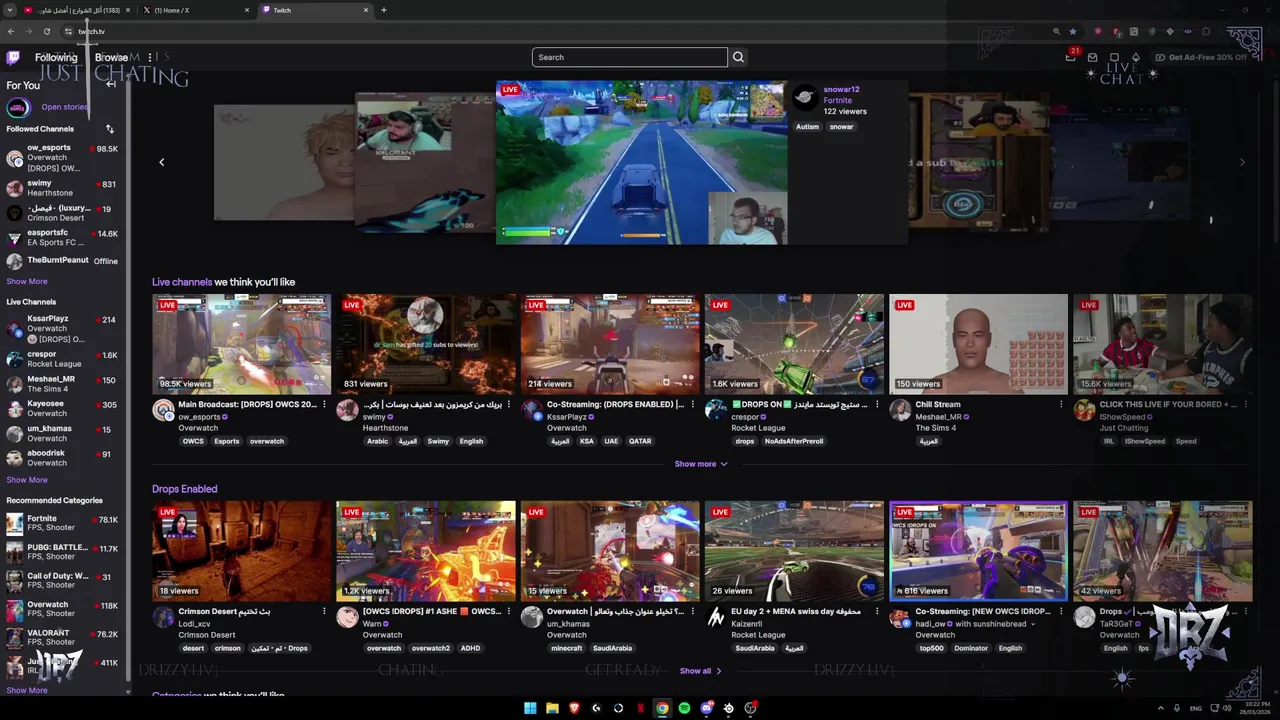Image resolution: width=1280 pixels, height=720 pixels.
Task: Open the hadi_ow channel name
Action: click(x=932, y=624)
